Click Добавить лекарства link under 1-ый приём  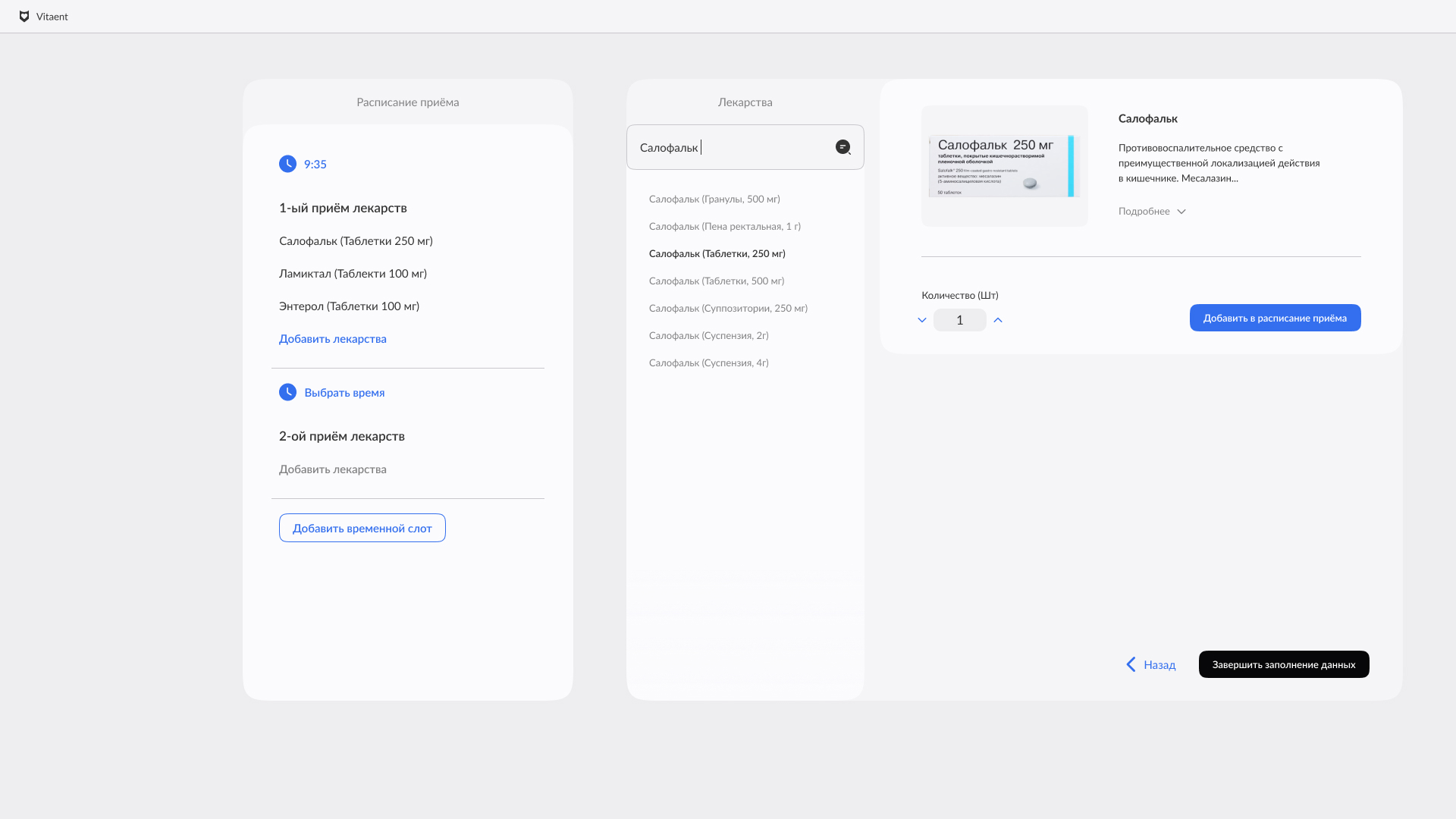tap(333, 339)
